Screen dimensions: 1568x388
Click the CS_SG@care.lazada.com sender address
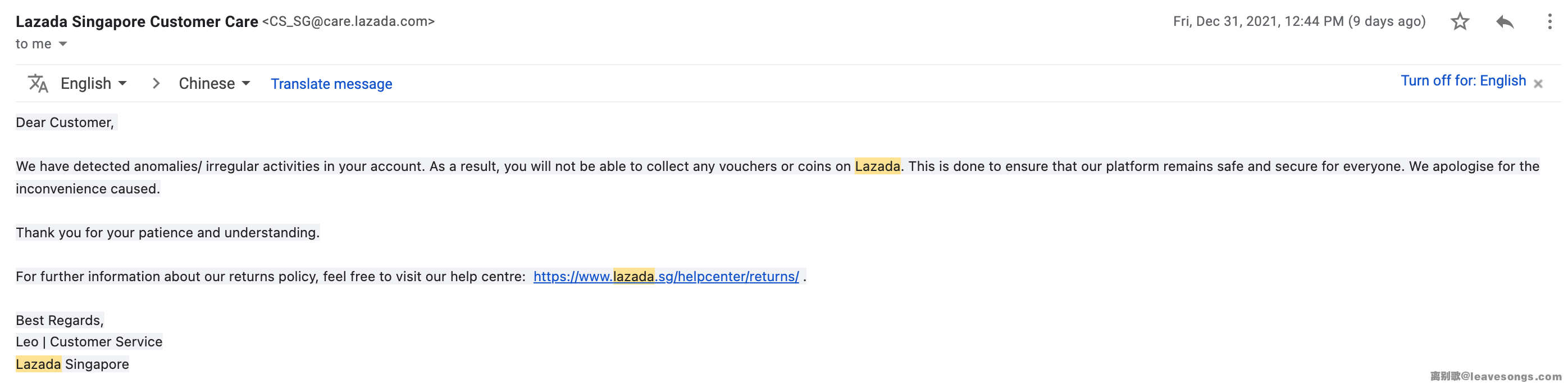(348, 21)
